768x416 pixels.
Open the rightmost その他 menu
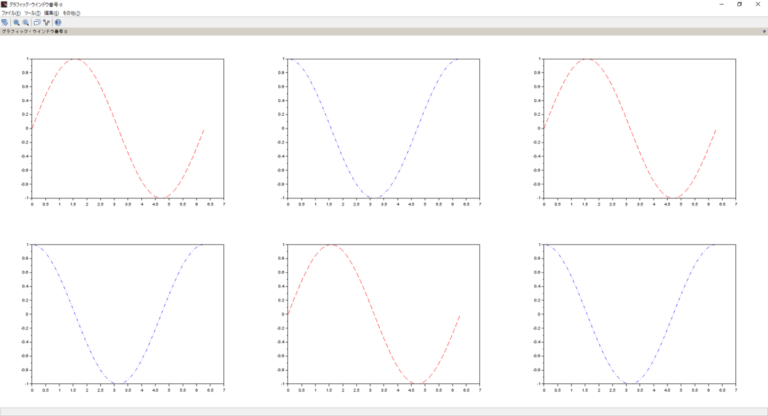pyautogui.click(x=71, y=13)
